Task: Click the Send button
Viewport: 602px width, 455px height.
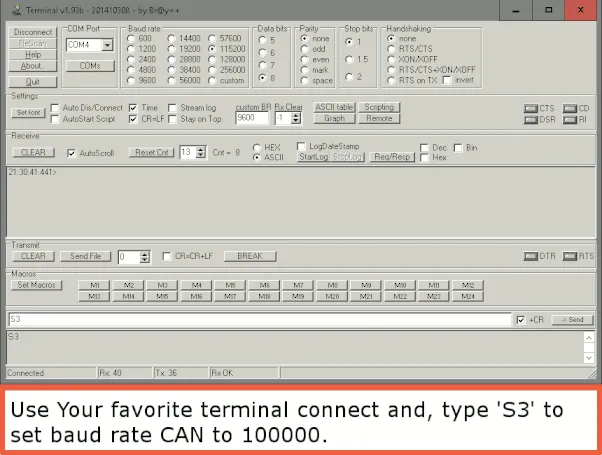Action: pos(572,320)
